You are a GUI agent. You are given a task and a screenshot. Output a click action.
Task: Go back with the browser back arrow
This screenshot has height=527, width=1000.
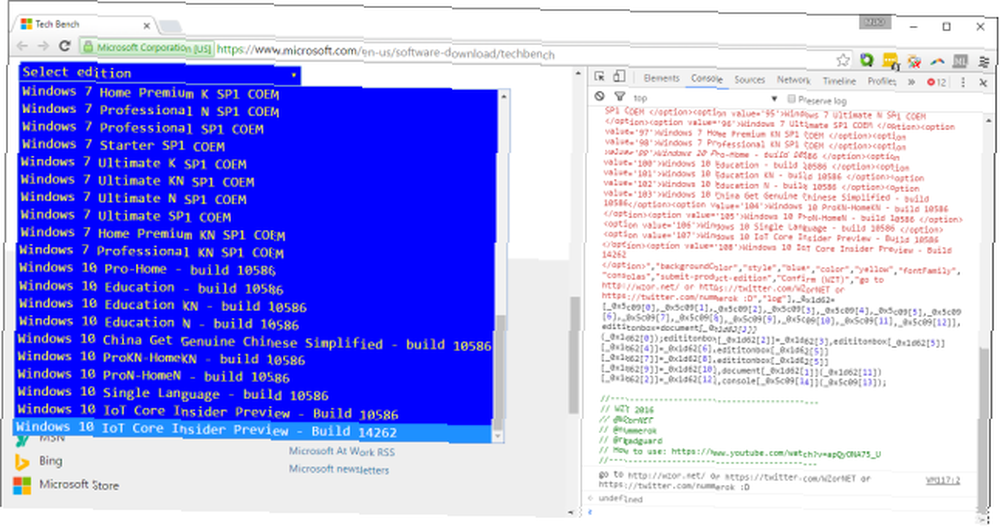[22, 45]
